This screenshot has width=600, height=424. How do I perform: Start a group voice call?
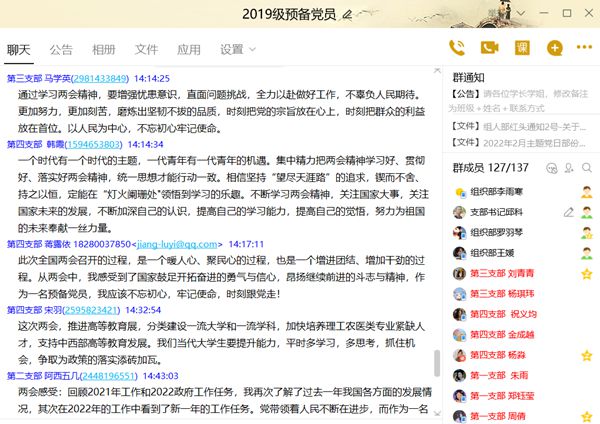point(457,48)
